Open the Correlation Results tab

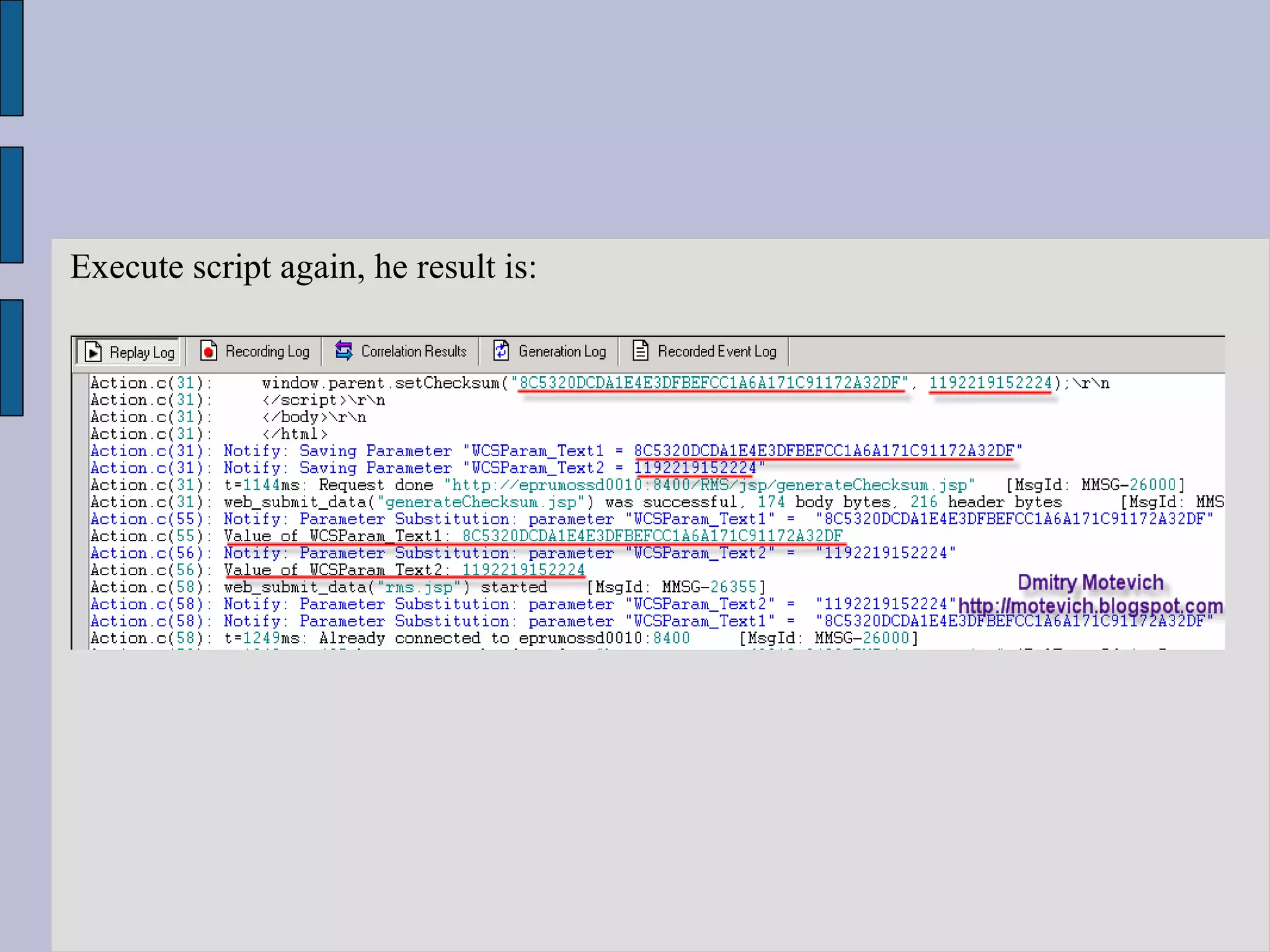401,351
